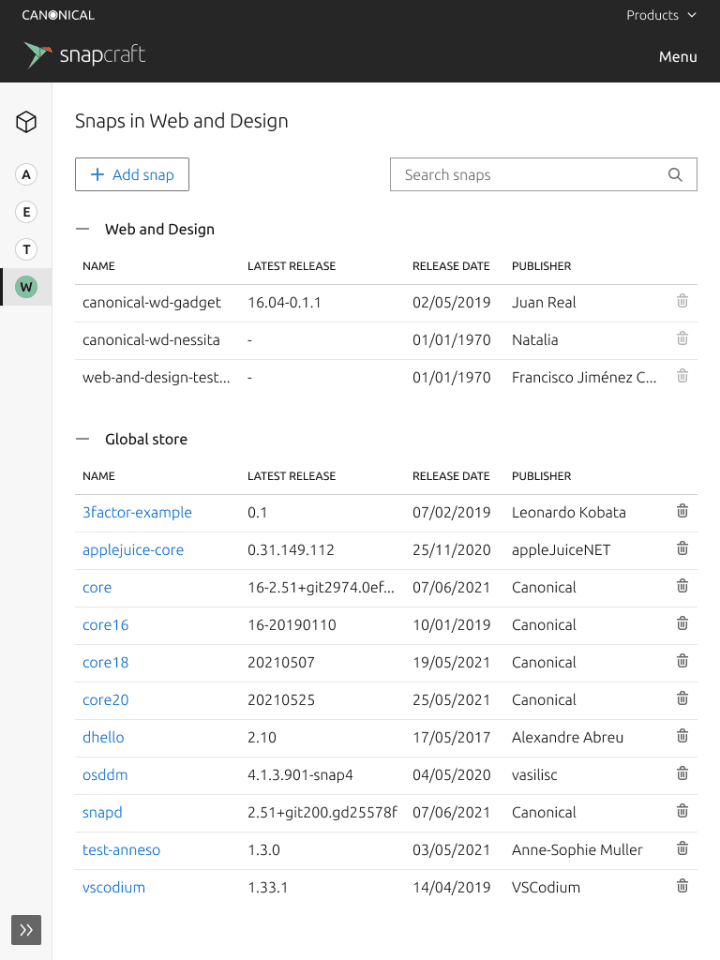Click the search magnifier icon
720x960 pixels.
675,174
